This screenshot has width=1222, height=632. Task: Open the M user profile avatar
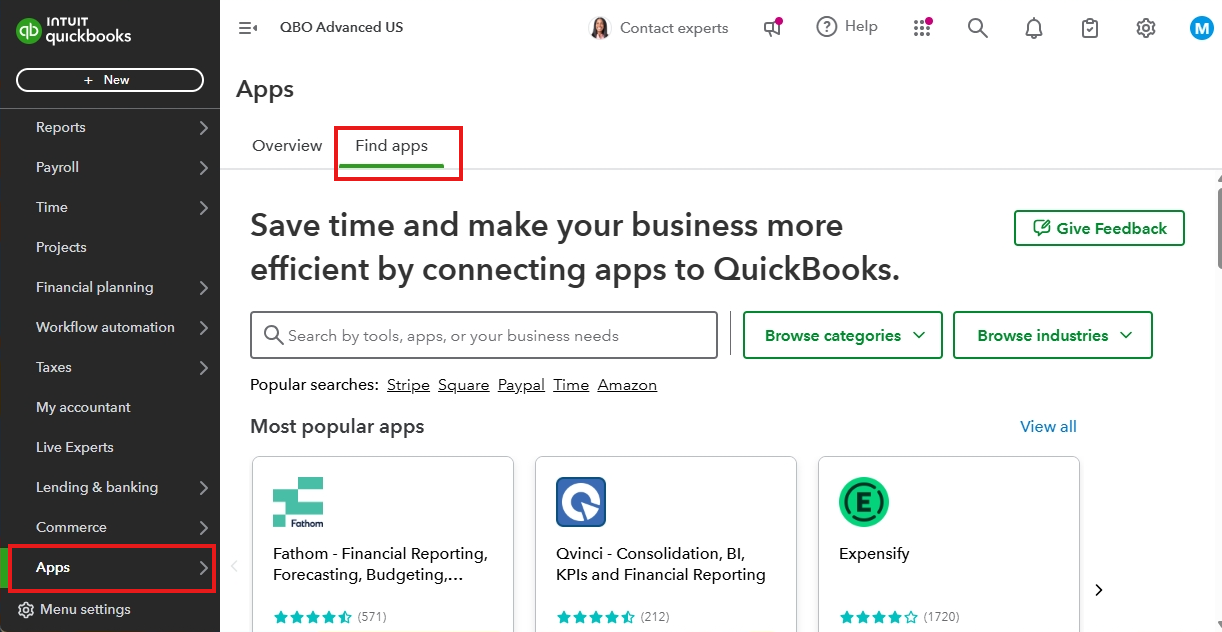click(1202, 28)
